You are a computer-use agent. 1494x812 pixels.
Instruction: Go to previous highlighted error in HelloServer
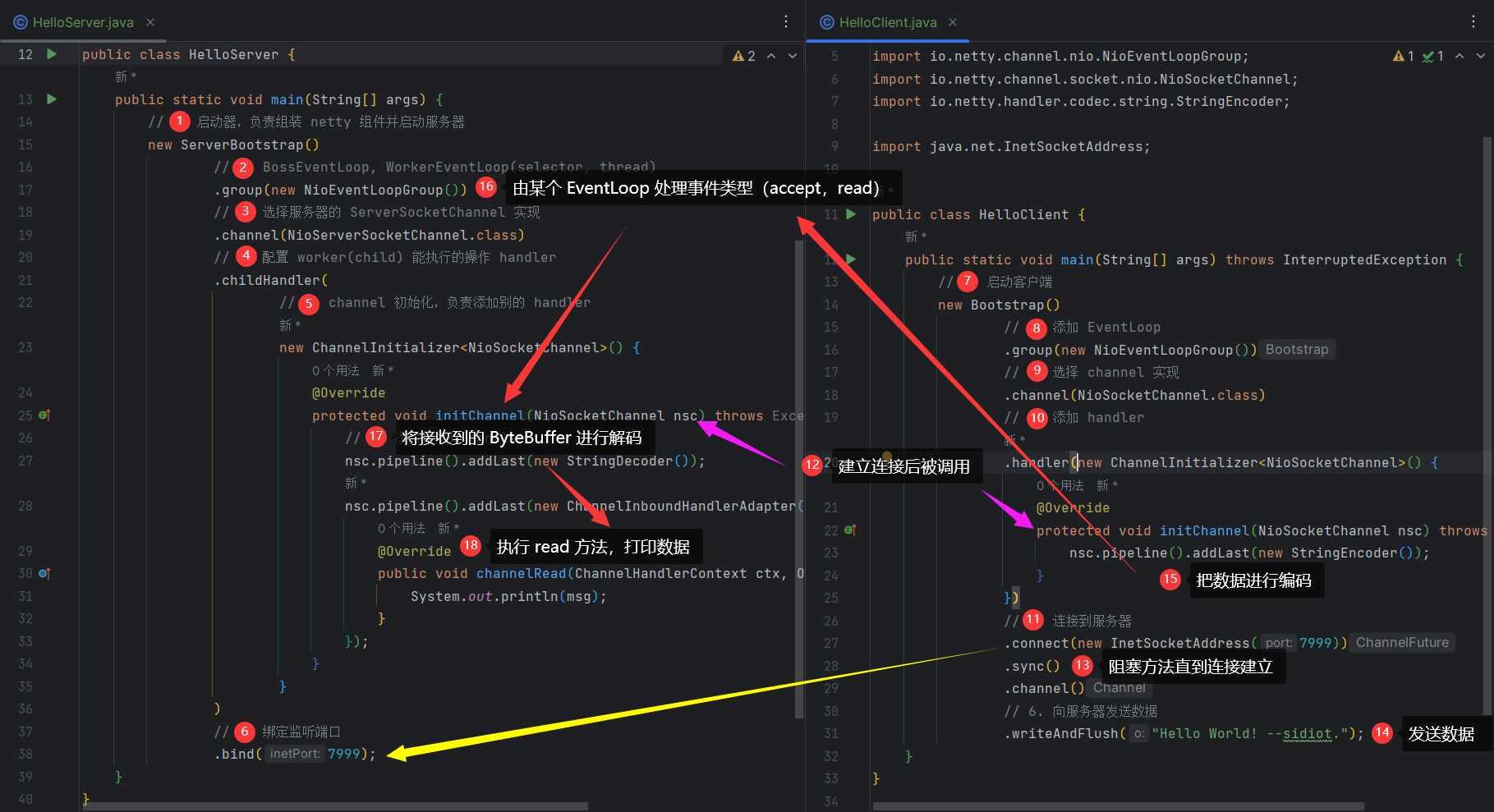click(771, 56)
